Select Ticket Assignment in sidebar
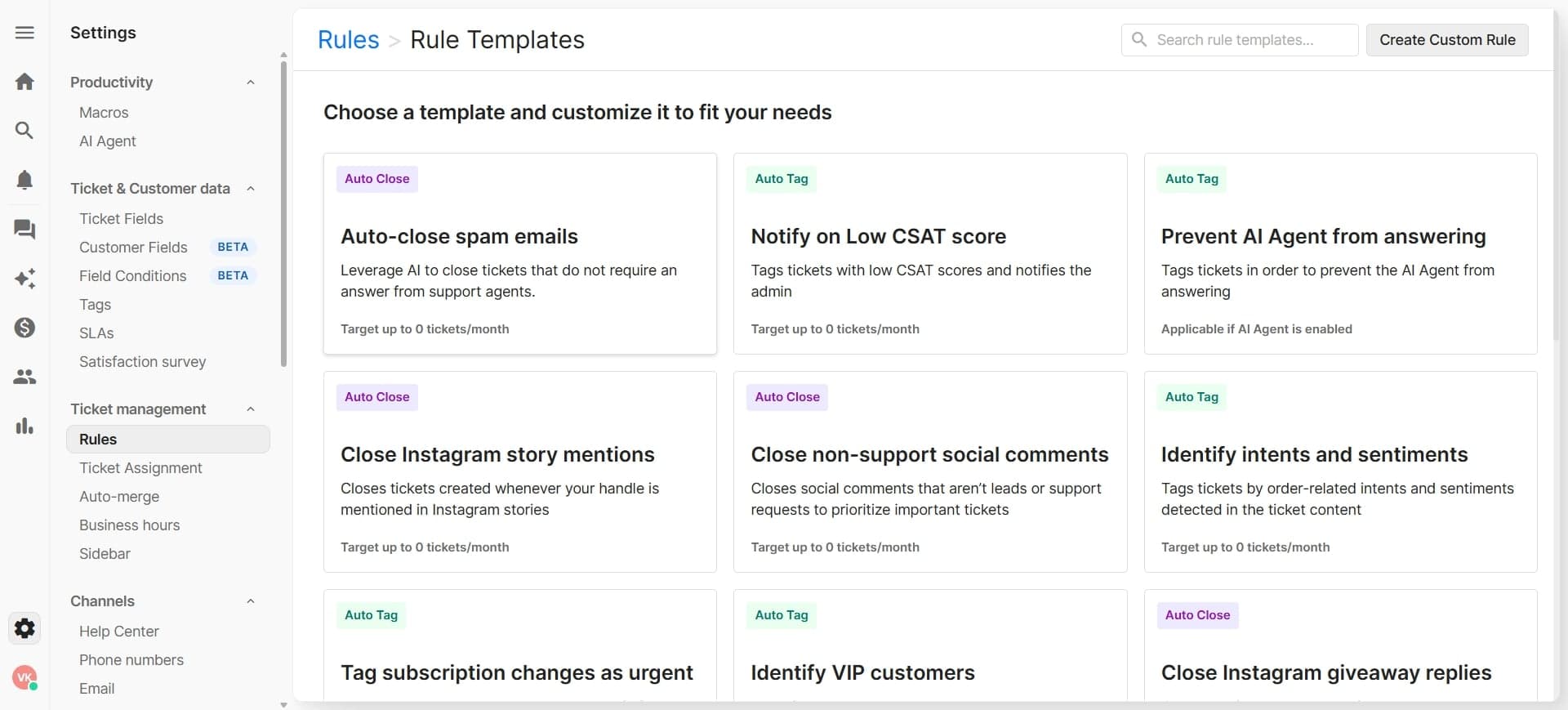Screen dimensions: 1568x710 click(140, 468)
